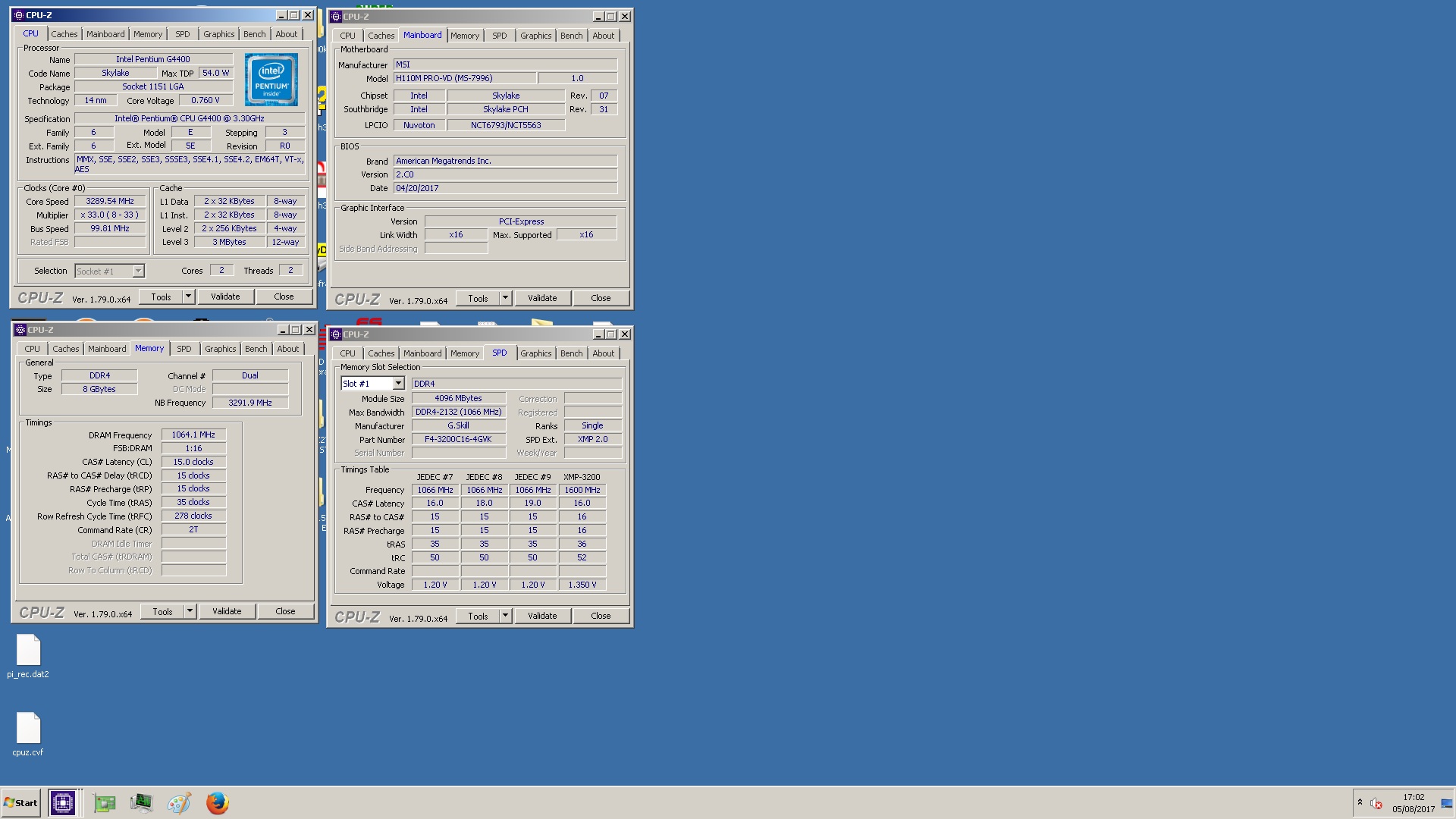Click the 278 clocks tRFC value
The width and height of the screenshot is (1456, 819).
(x=193, y=516)
